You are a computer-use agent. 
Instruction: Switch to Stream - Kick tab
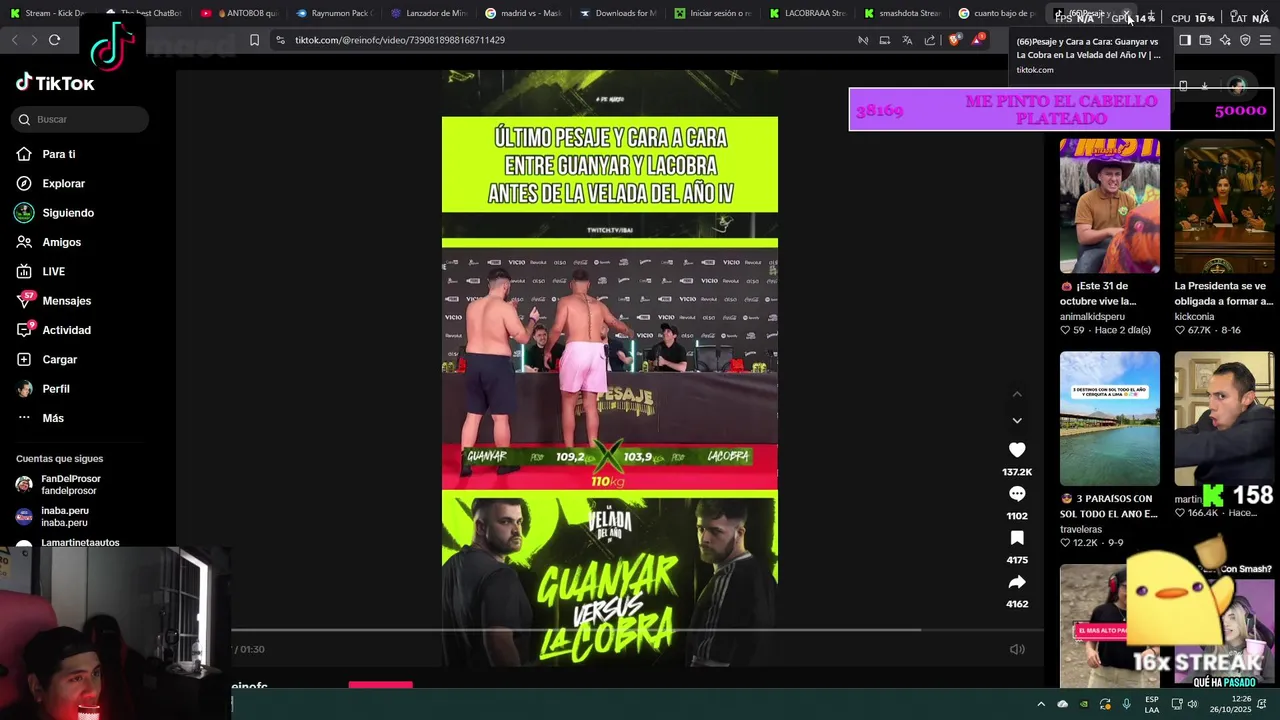click(47, 13)
